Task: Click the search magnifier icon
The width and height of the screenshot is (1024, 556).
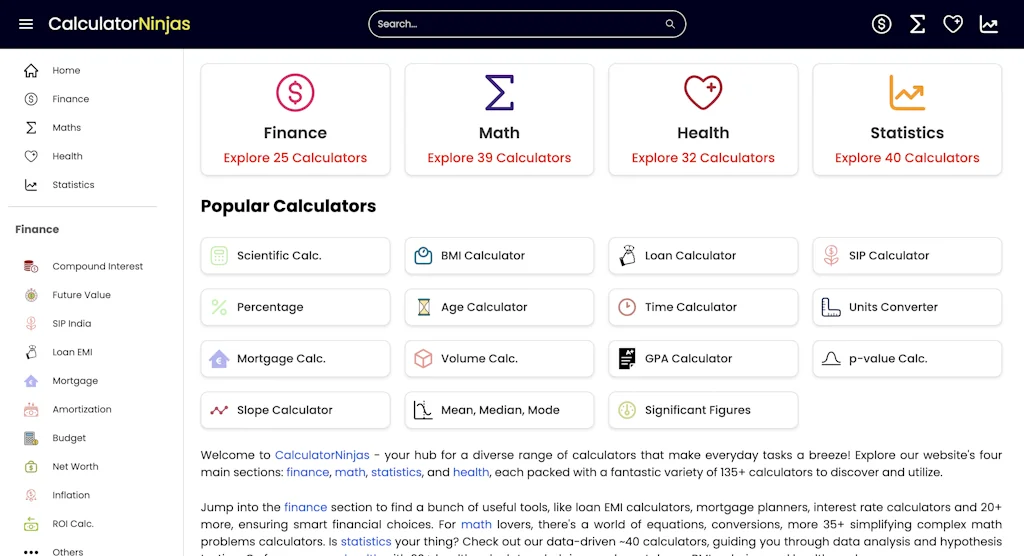Action: point(670,24)
